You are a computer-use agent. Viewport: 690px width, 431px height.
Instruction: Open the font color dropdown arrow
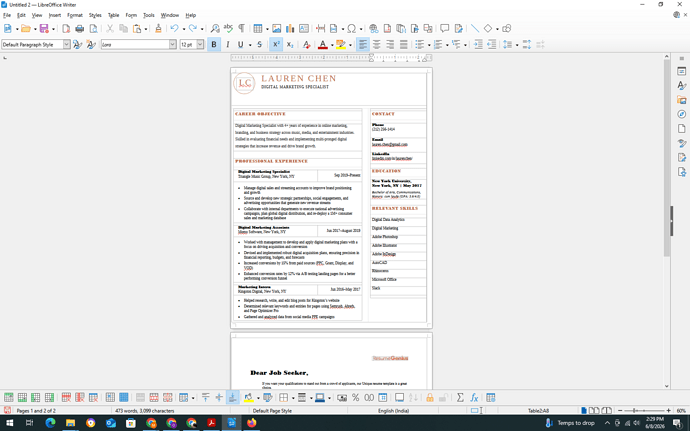click(332, 45)
